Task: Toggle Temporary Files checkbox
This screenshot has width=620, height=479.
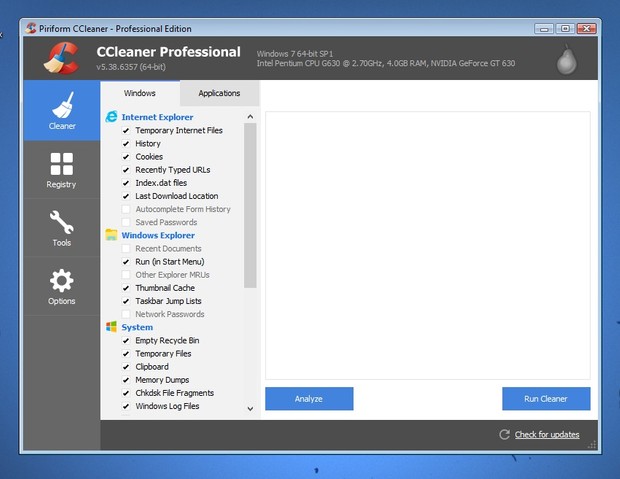Action: point(126,354)
